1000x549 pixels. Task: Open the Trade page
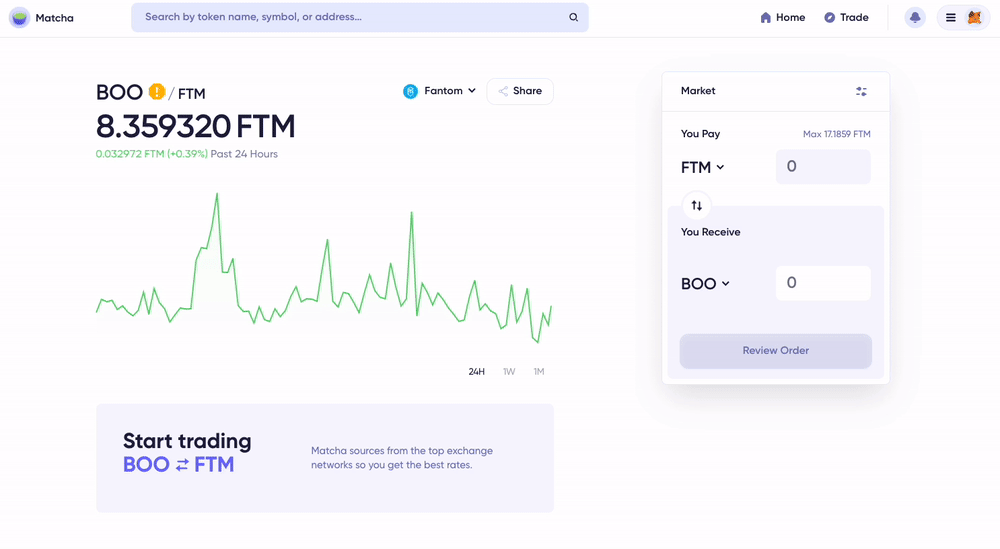click(846, 17)
